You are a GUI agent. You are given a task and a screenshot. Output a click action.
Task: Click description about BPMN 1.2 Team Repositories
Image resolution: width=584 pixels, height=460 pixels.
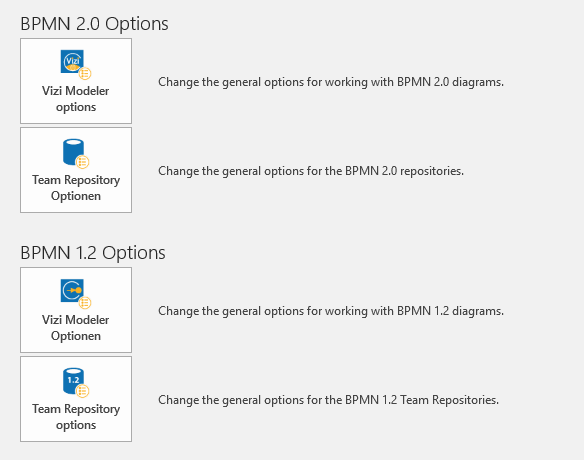pos(328,400)
